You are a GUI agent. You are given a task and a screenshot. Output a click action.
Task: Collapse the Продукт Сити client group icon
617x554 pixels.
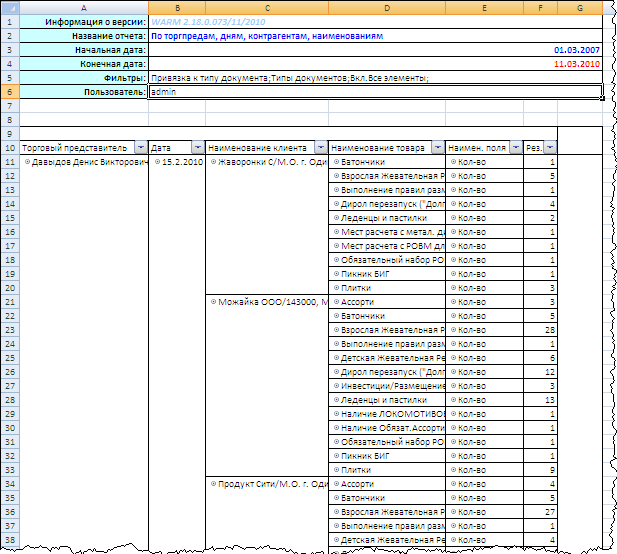click(214, 483)
